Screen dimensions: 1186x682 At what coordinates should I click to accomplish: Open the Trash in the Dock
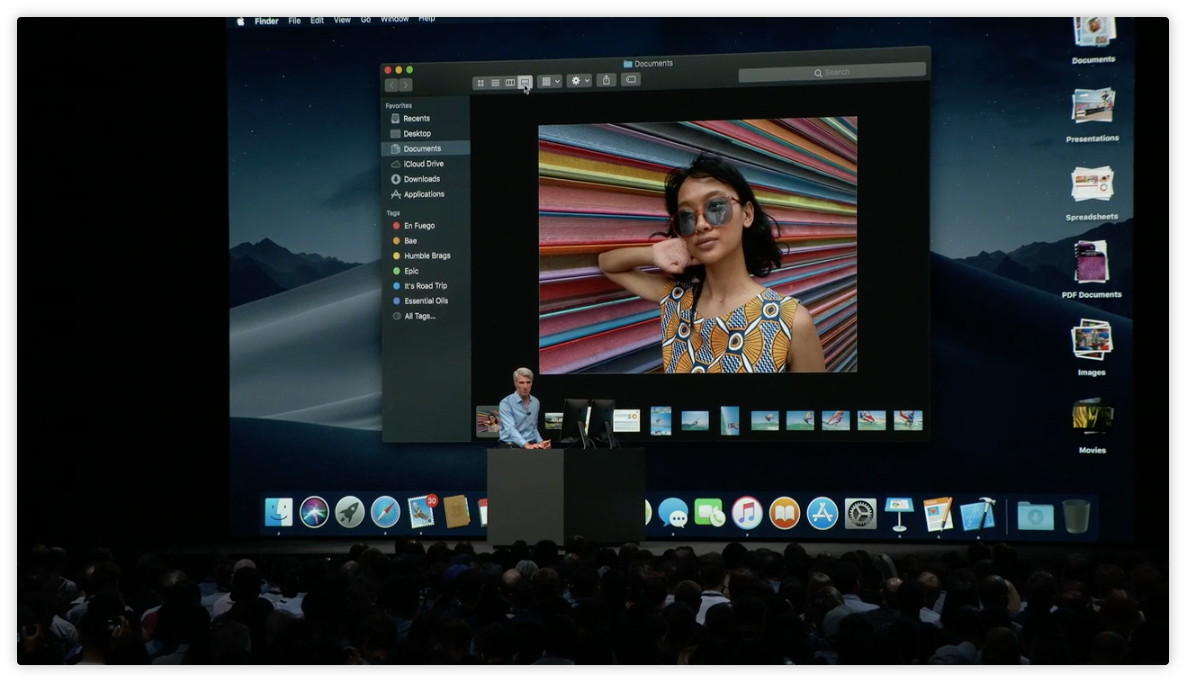pos(1076,516)
